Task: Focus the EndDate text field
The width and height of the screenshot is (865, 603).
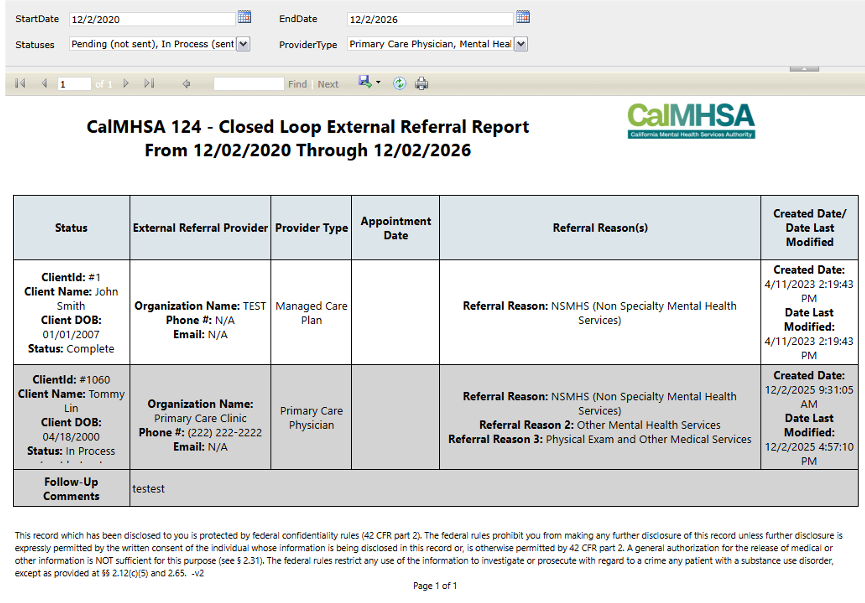Action: [429, 19]
